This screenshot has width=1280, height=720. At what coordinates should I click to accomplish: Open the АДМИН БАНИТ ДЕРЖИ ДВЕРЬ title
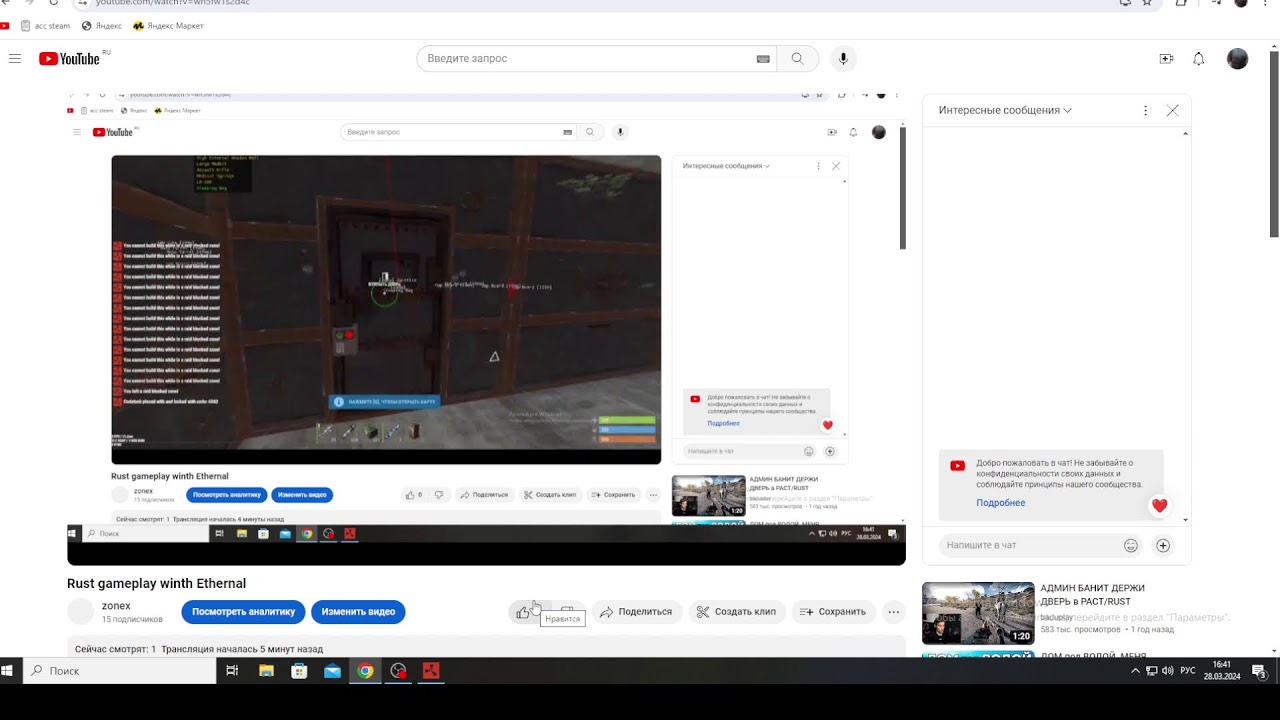pyautogui.click(x=1092, y=595)
